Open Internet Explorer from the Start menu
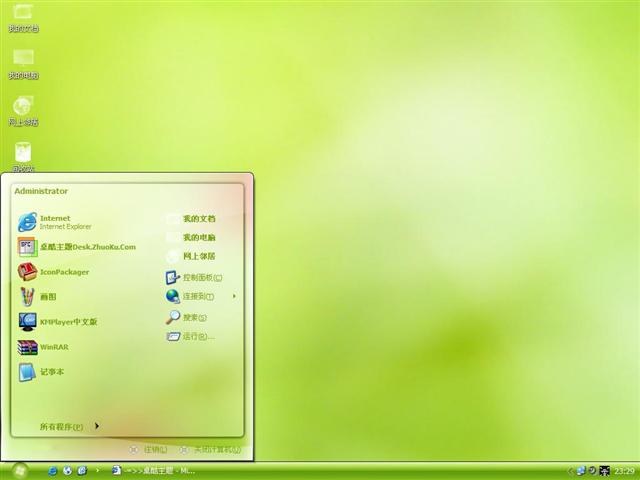Screen dimensions: 640x480 pos(55,222)
